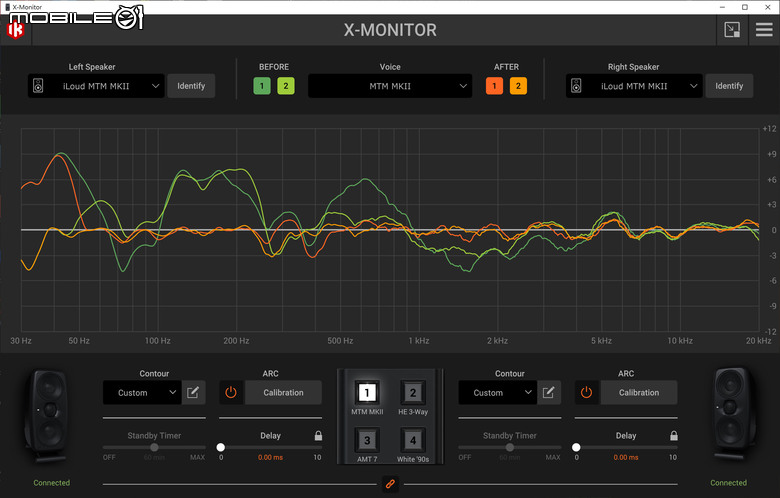Toggle the speaker link chain icon
This screenshot has width=780, height=498.
tap(390, 484)
